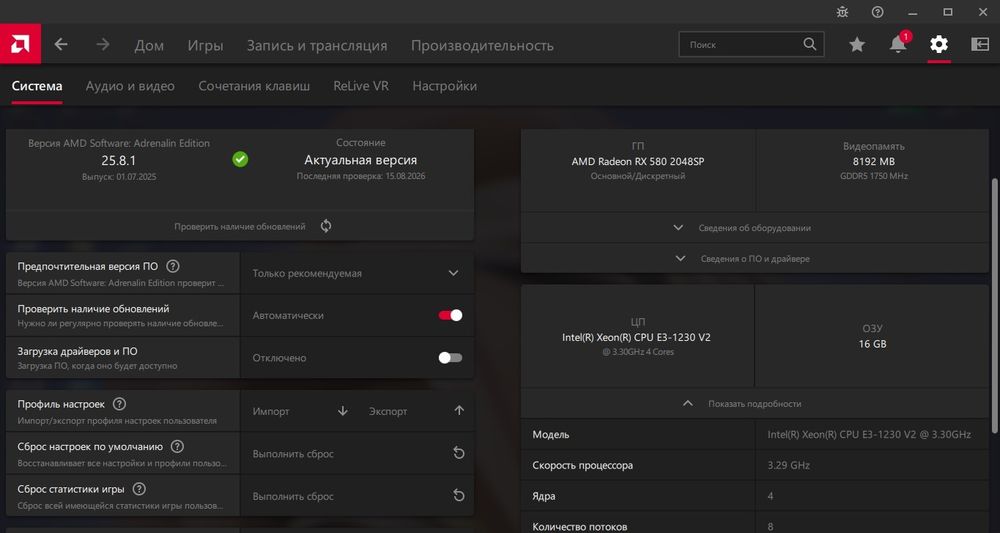The height and width of the screenshot is (533, 1000).
Task: Click the 16 GB RAM value
Action: (x=872, y=344)
